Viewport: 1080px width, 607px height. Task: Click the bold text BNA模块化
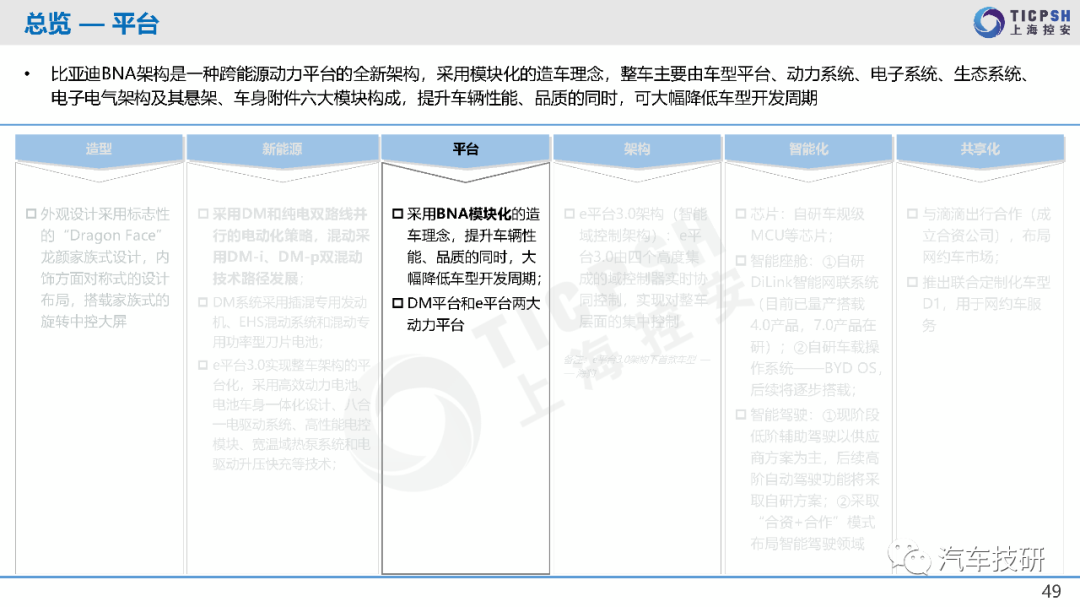(473, 214)
